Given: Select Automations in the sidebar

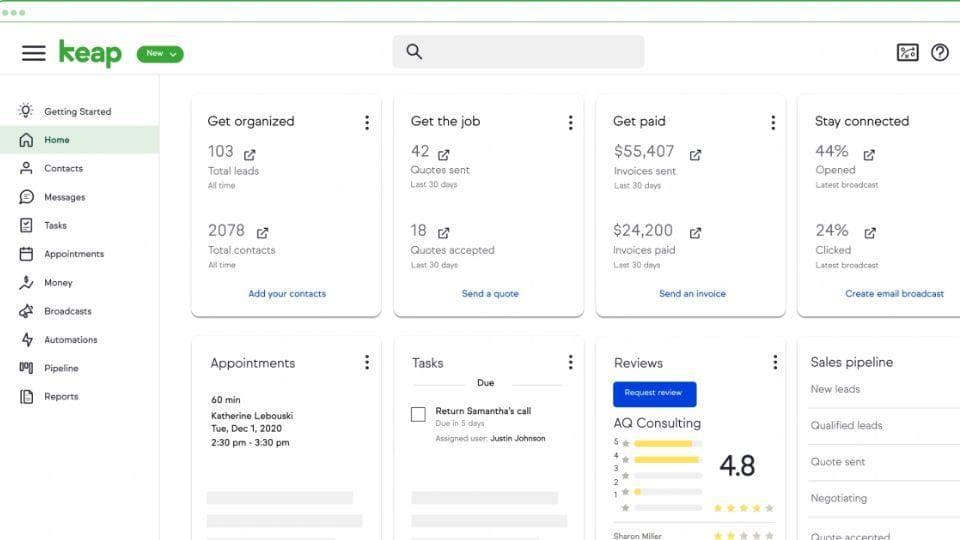Looking at the screenshot, I should (x=70, y=340).
